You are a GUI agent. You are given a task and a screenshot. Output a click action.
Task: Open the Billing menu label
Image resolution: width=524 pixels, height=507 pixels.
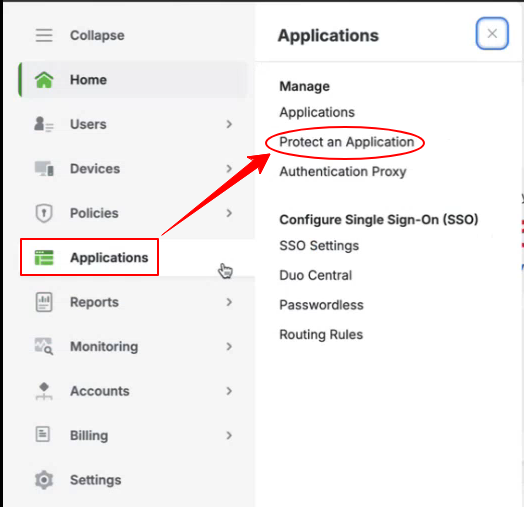click(89, 436)
